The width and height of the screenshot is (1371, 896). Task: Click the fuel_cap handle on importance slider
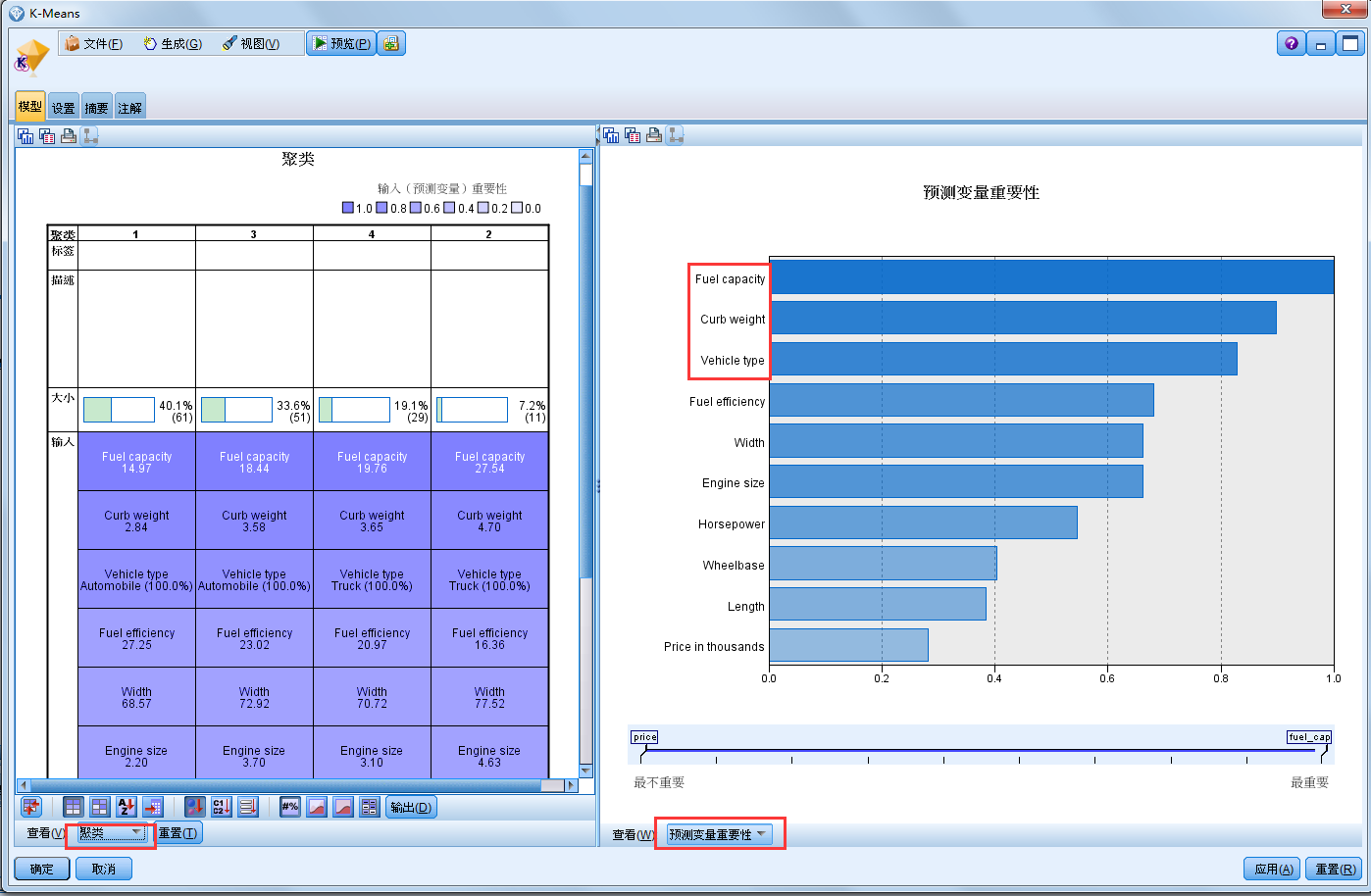click(x=1309, y=737)
